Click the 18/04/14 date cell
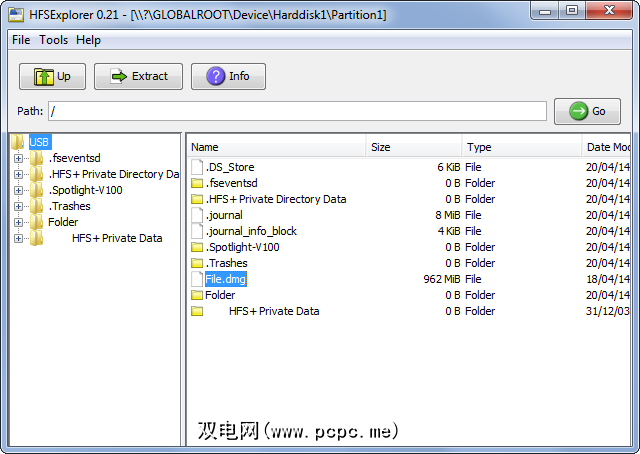Image resolution: width=640 pixels, height=454 pixels. coord(608,279)
